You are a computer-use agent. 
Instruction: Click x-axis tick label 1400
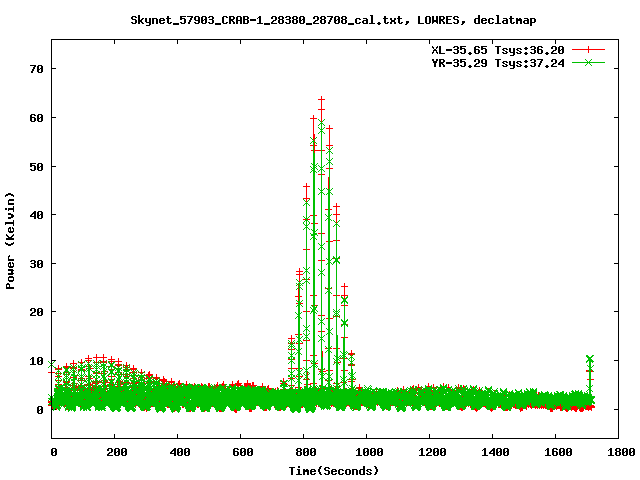tap(495, 452)
